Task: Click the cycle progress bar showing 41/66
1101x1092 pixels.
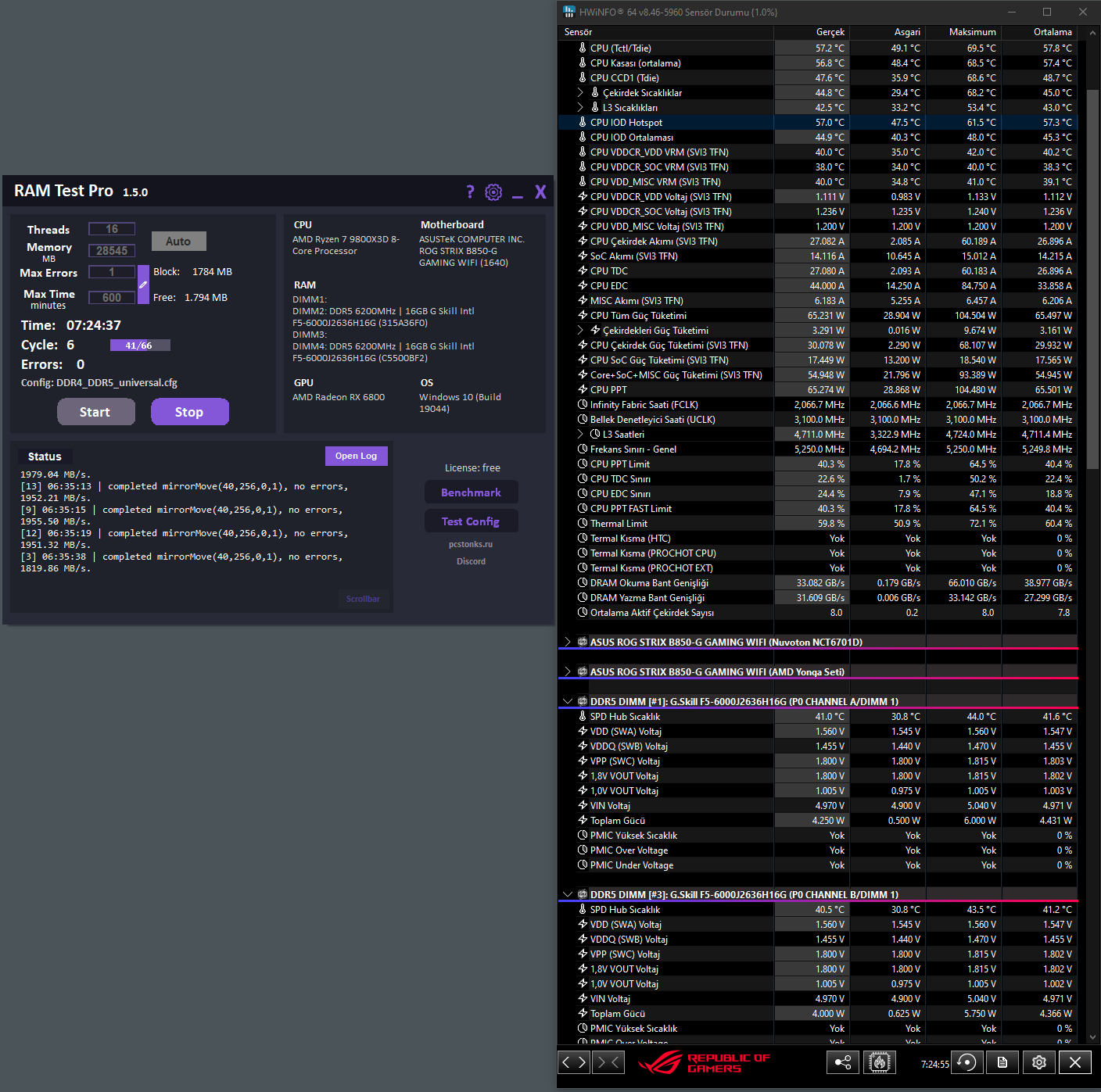Action: 139,346
